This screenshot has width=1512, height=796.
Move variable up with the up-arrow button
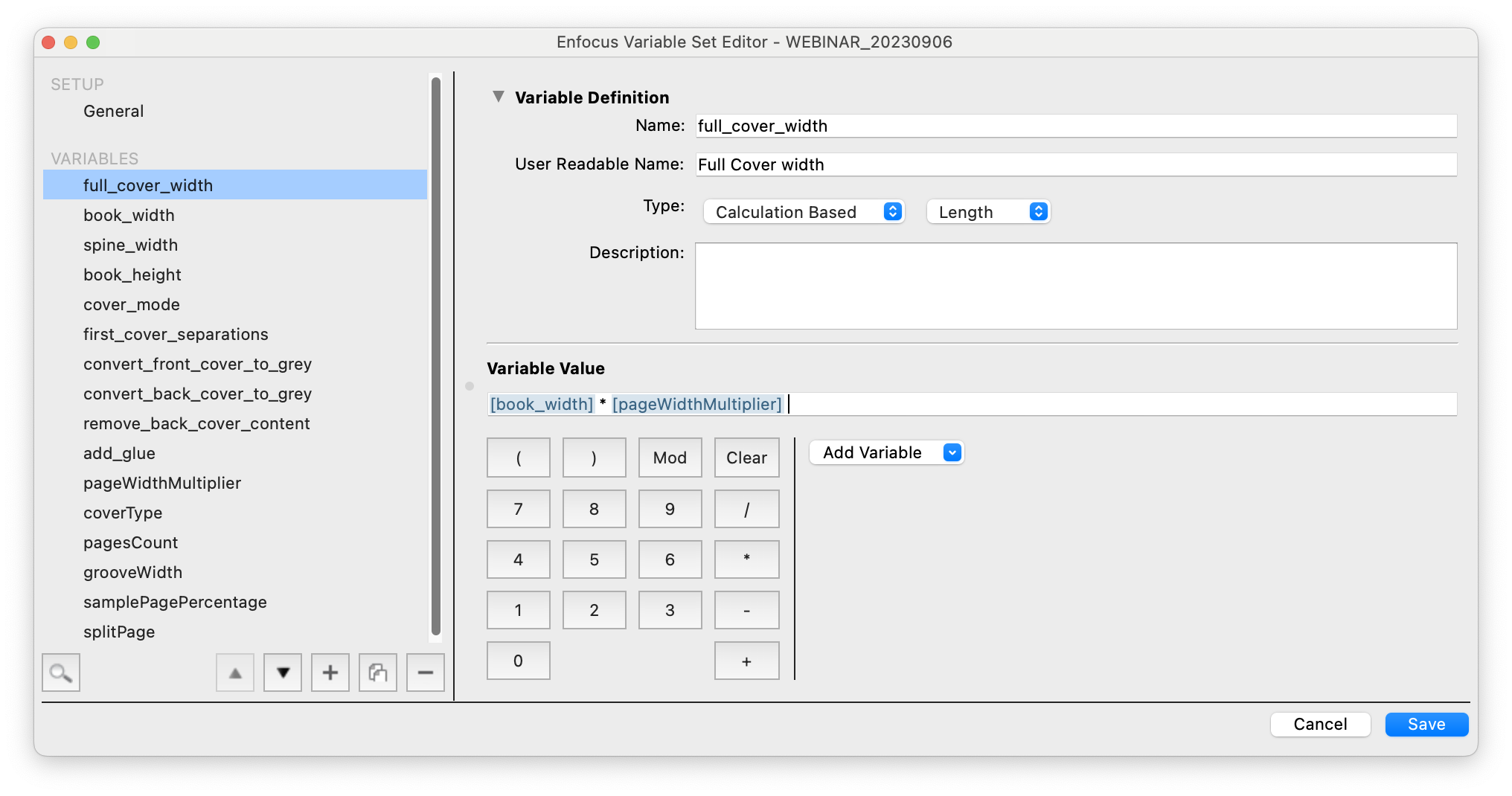coord(235,673)
